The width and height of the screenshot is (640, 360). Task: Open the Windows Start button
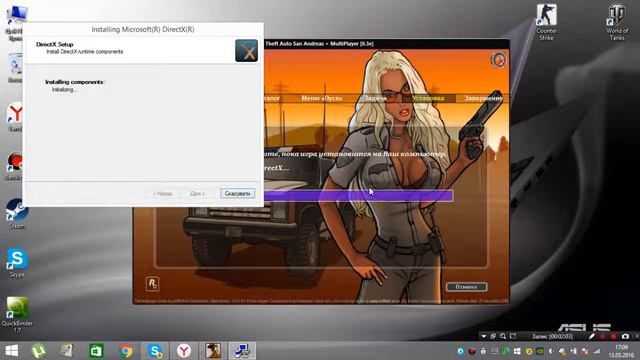(11, 351)
